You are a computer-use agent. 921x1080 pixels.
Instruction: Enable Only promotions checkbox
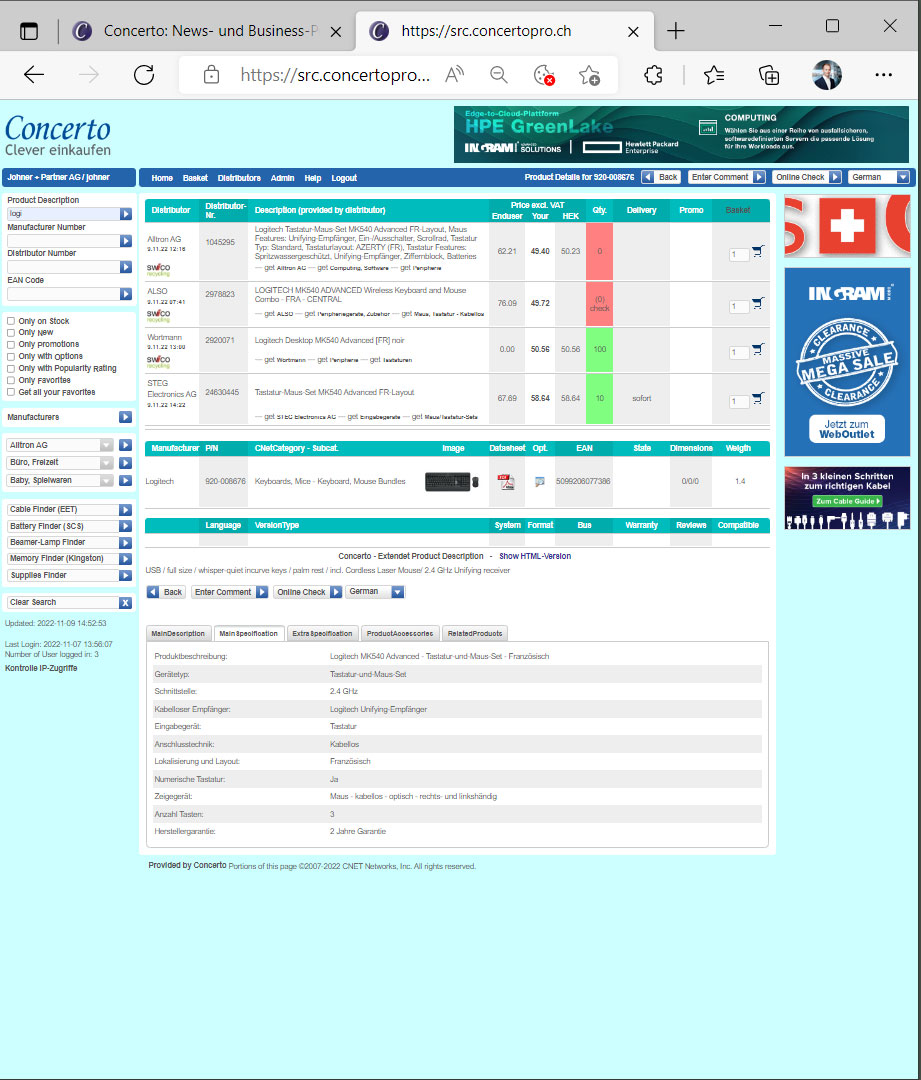[11, 344]
